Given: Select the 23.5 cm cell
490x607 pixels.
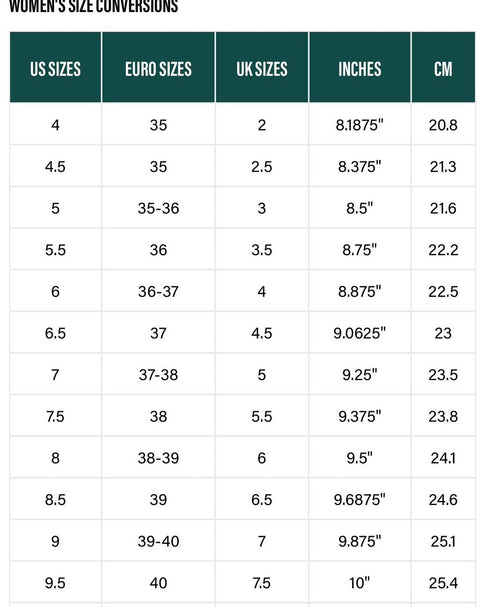Looking at the screenshot, I should pyautogui.click(x=443, y=374).
